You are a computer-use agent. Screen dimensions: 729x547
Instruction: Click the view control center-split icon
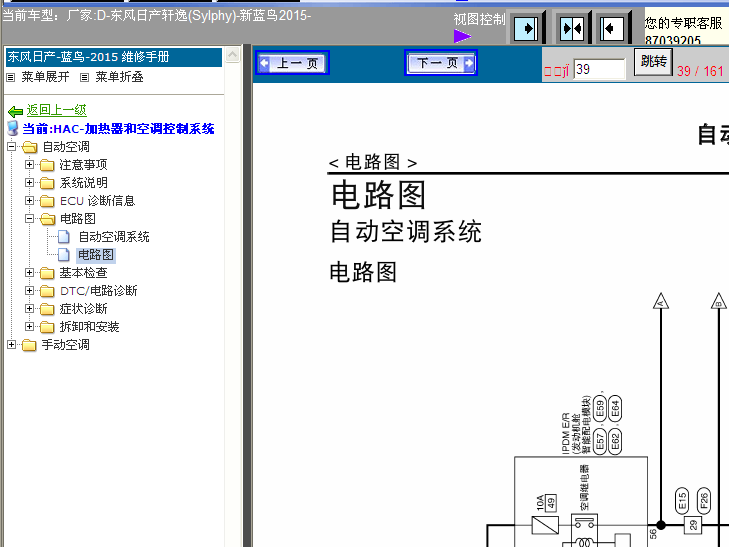(573, 28)
